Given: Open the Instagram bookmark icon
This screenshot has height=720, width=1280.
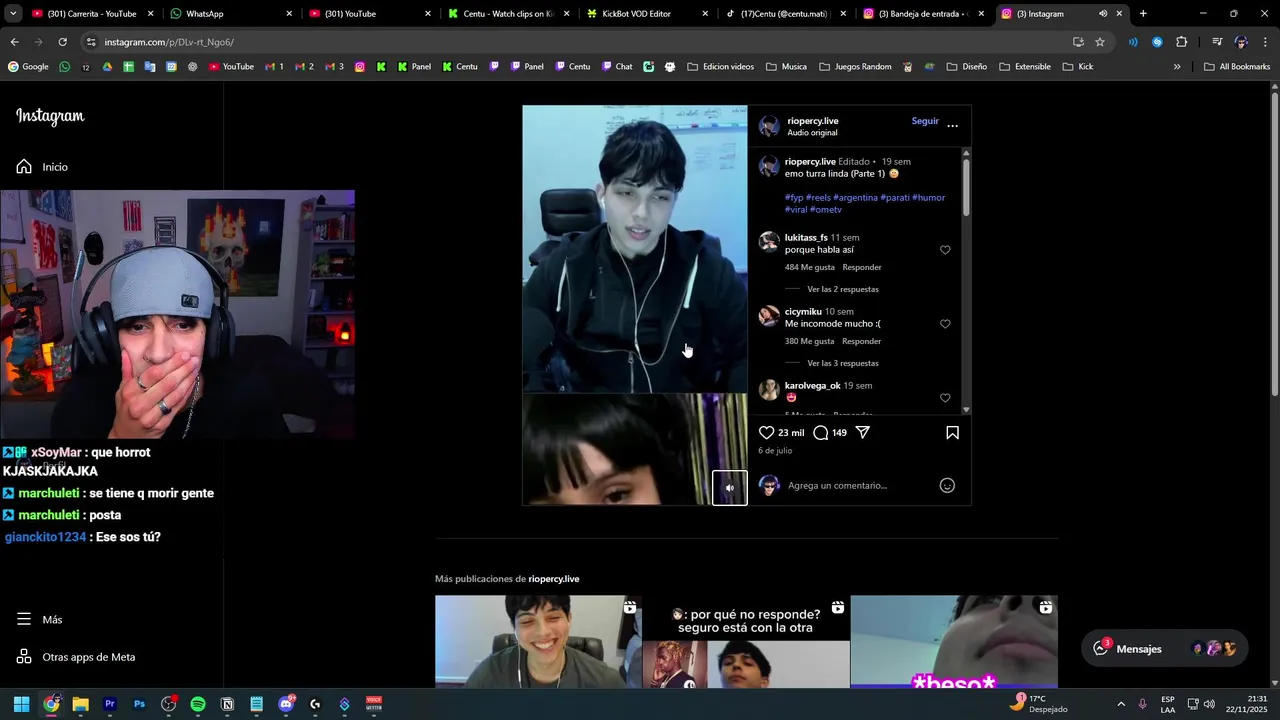Looking at the screenshot, I should click(360, 67).
